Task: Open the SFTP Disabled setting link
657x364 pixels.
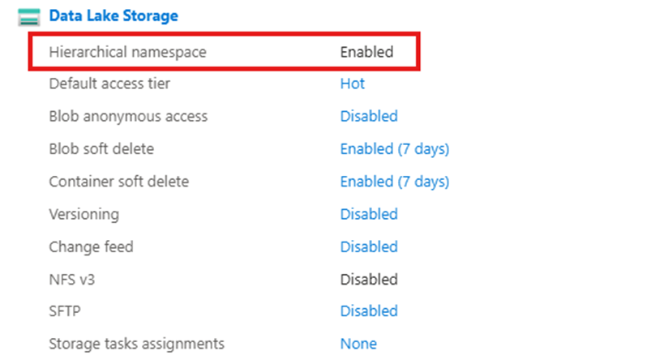Action: [x=369, y=311]
